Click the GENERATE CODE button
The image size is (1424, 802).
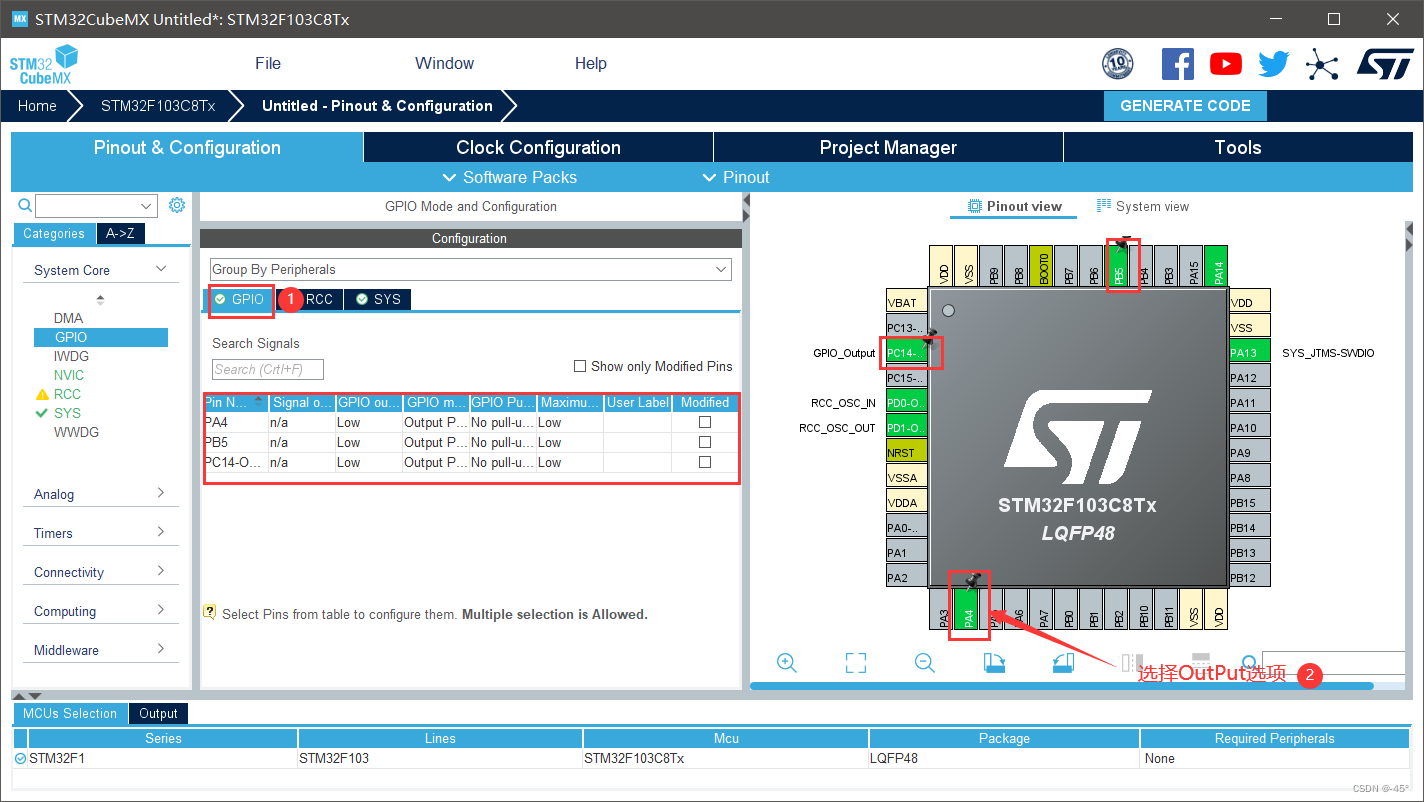pos(1185,106)
